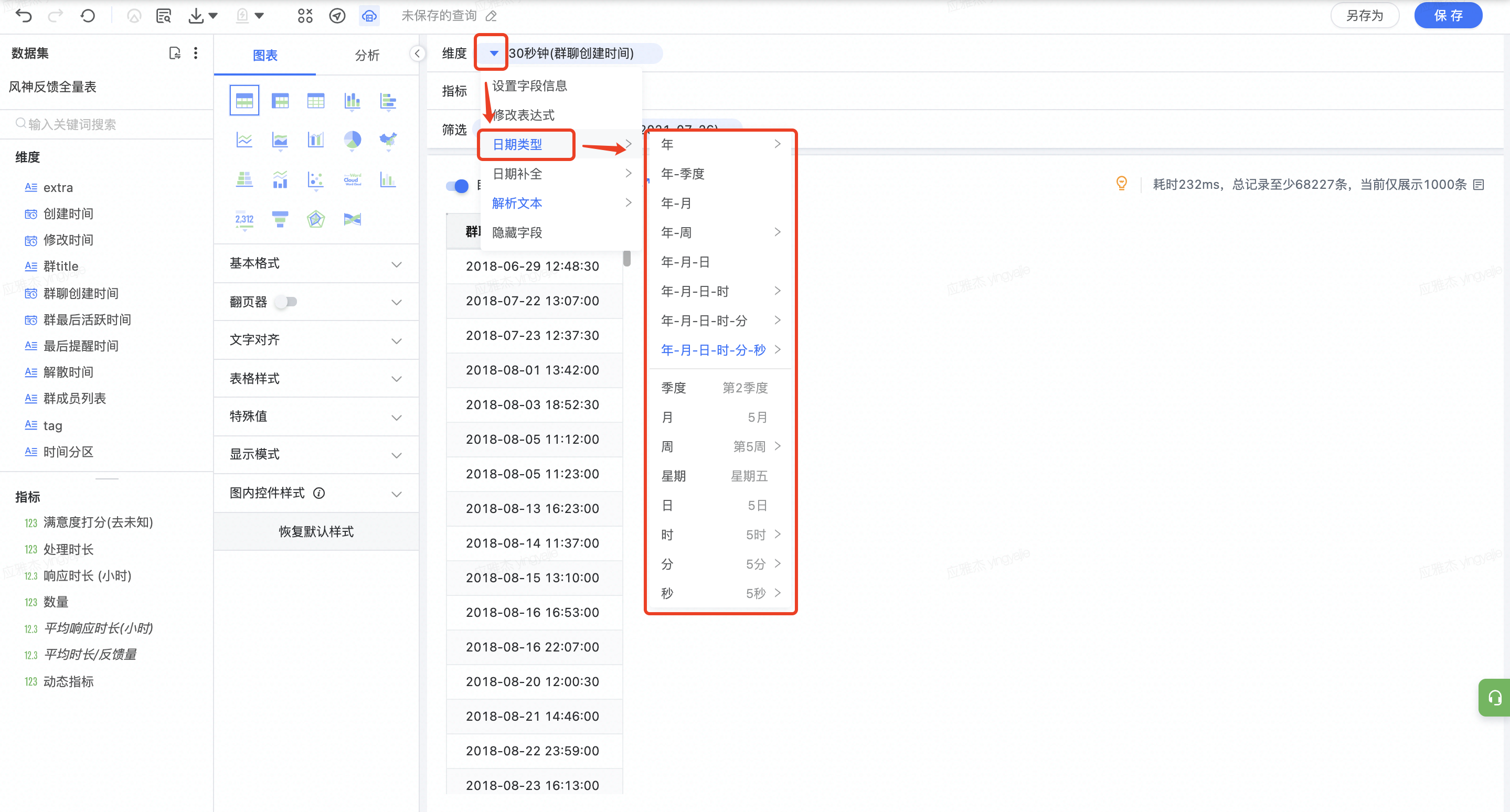Click the refresh query icon
1510x812 pixels.
[x=88, y=16]
